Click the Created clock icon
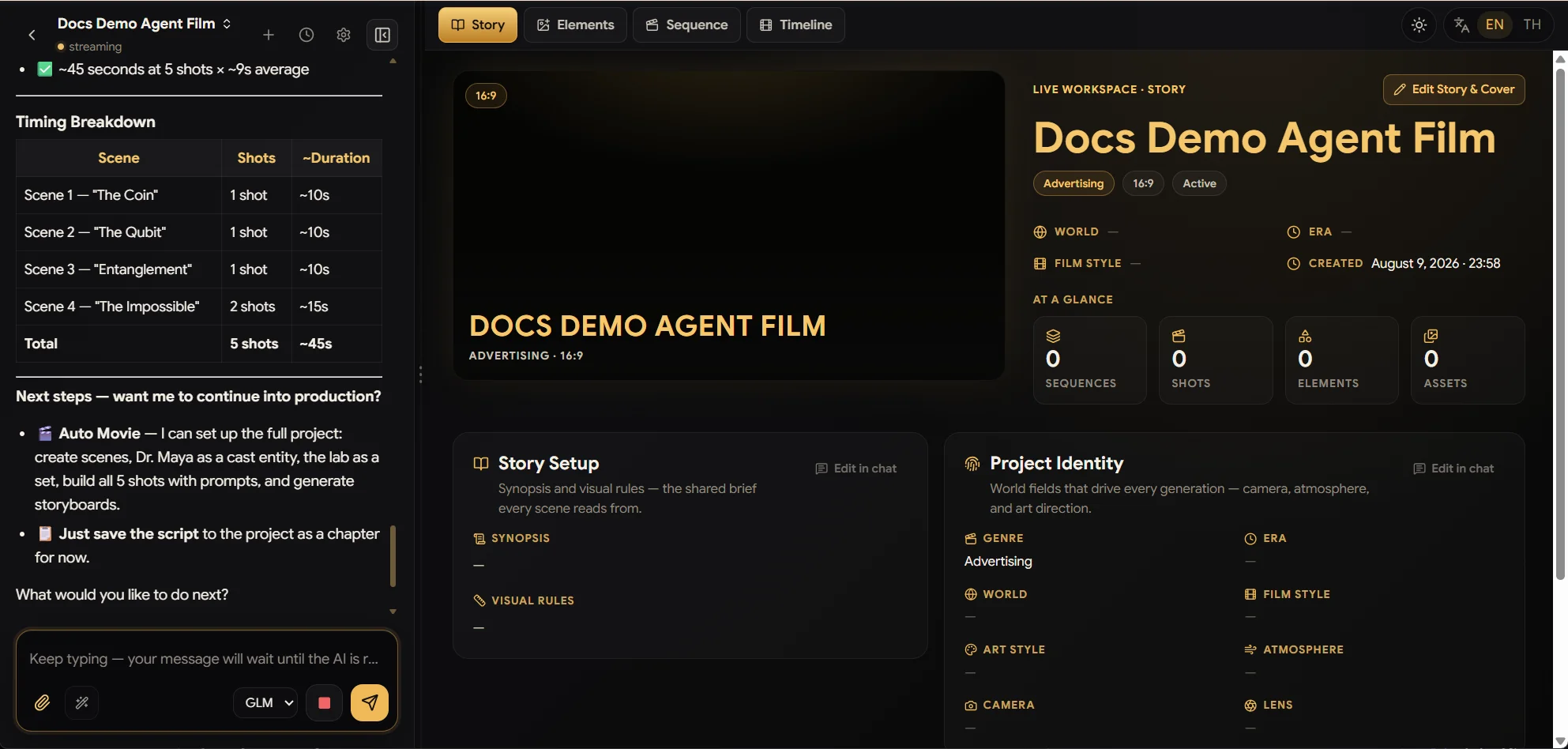 tap(1293, 264)
